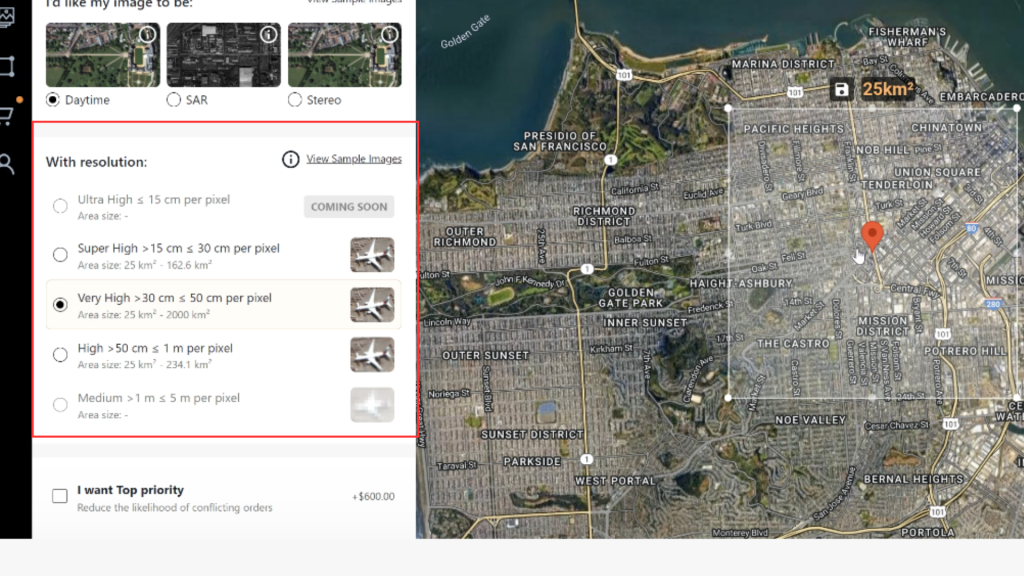The width and height of the screenshot is (1024, 576).
Task: Show info for Stereo sample image
Action: (390, 34)
